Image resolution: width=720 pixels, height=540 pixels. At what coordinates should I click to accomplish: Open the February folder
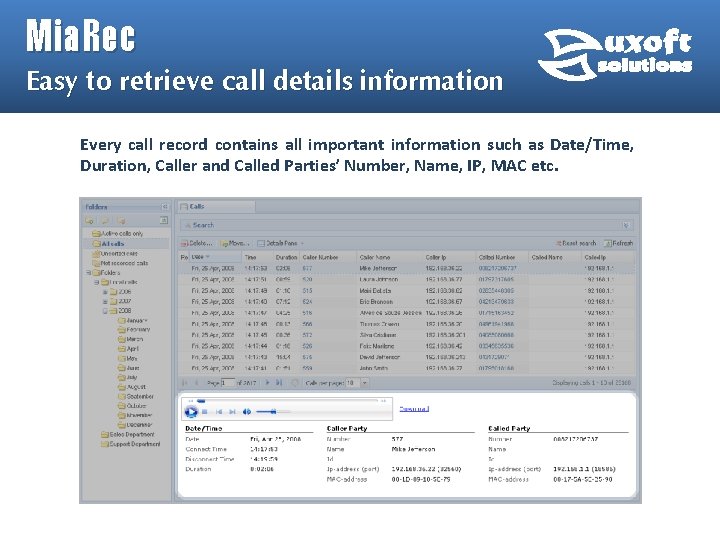click(x=134, y=330)
